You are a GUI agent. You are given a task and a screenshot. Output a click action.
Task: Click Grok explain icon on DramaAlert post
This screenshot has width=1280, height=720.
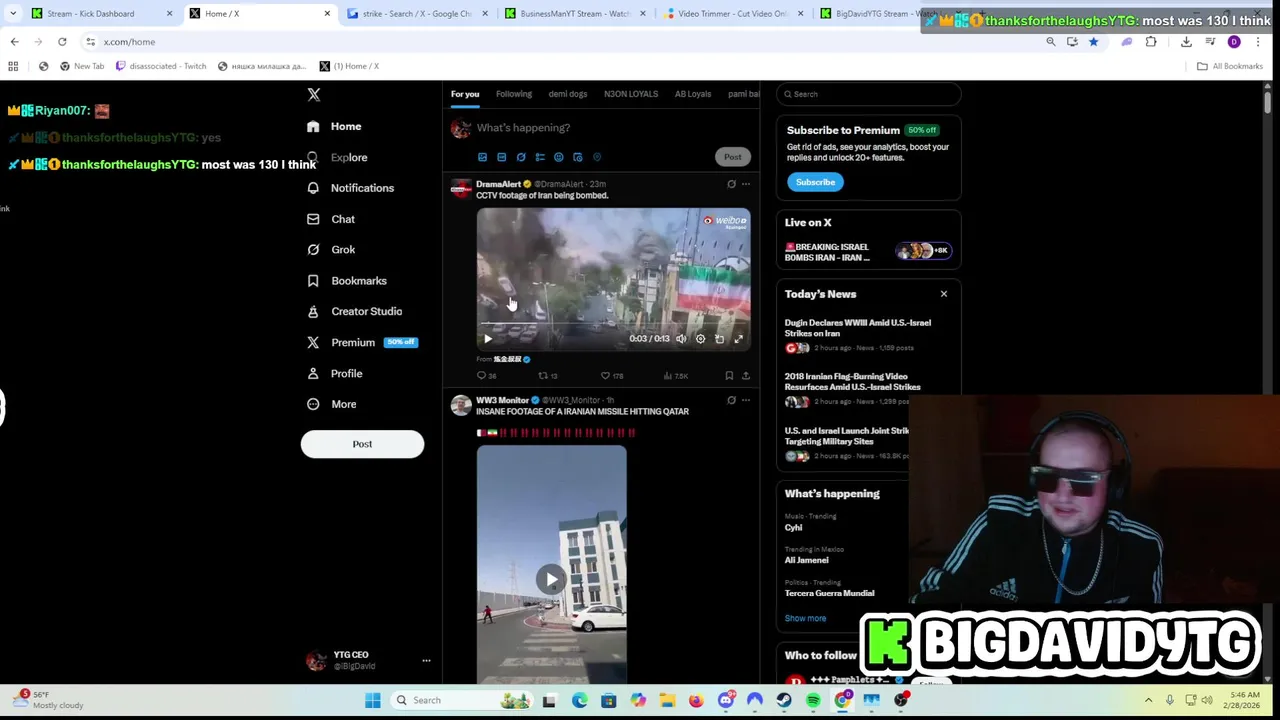click(x=731, y=184)
